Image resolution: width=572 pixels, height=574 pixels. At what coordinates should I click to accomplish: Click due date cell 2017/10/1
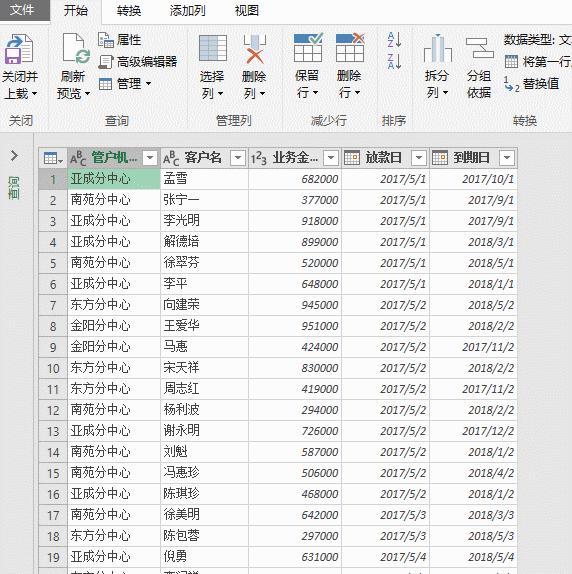(x=473, y=179)
